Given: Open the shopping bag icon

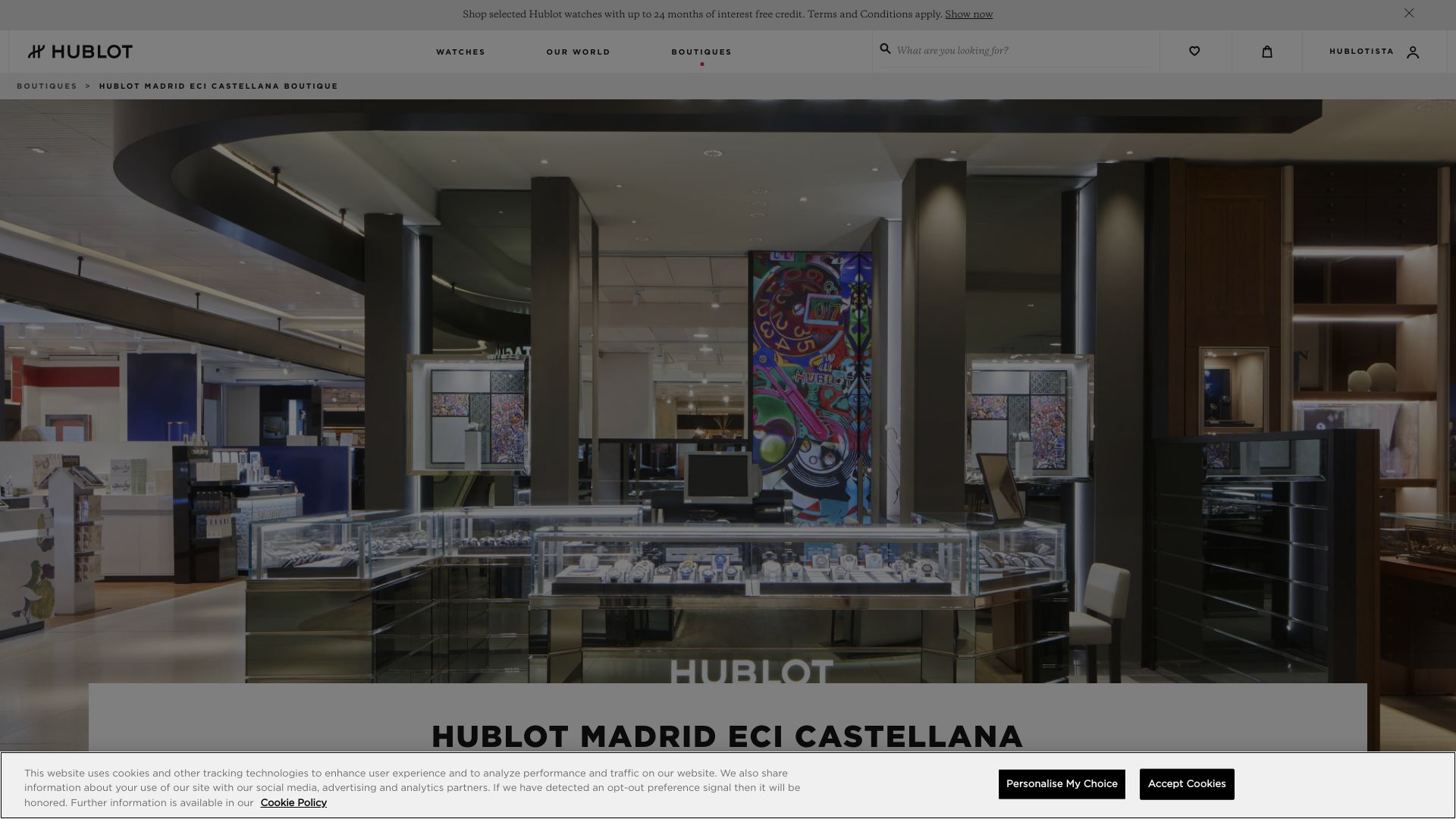Looking at the screenshot, I should tap(1267, 52).
